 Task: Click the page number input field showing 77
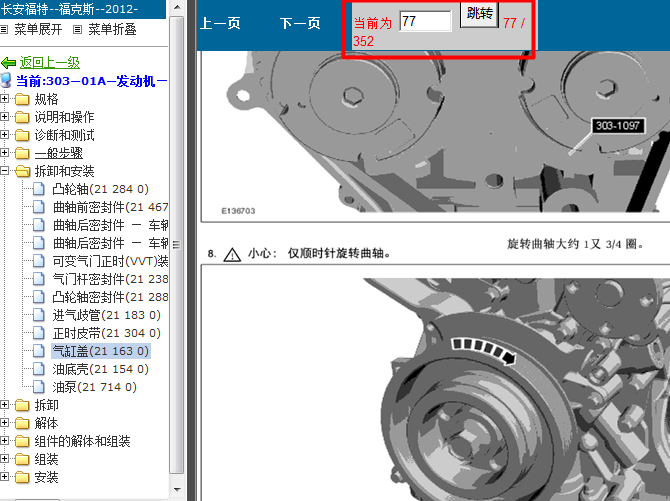pos(425,21)
